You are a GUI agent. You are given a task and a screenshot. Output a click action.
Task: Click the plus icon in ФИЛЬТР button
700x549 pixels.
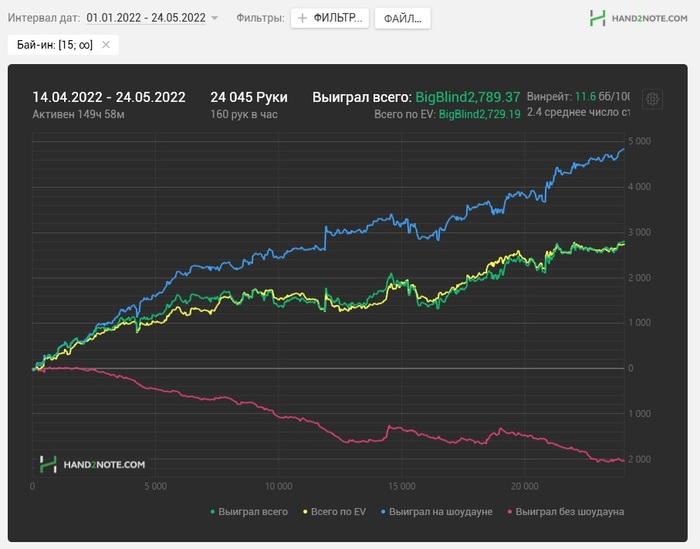302,18
